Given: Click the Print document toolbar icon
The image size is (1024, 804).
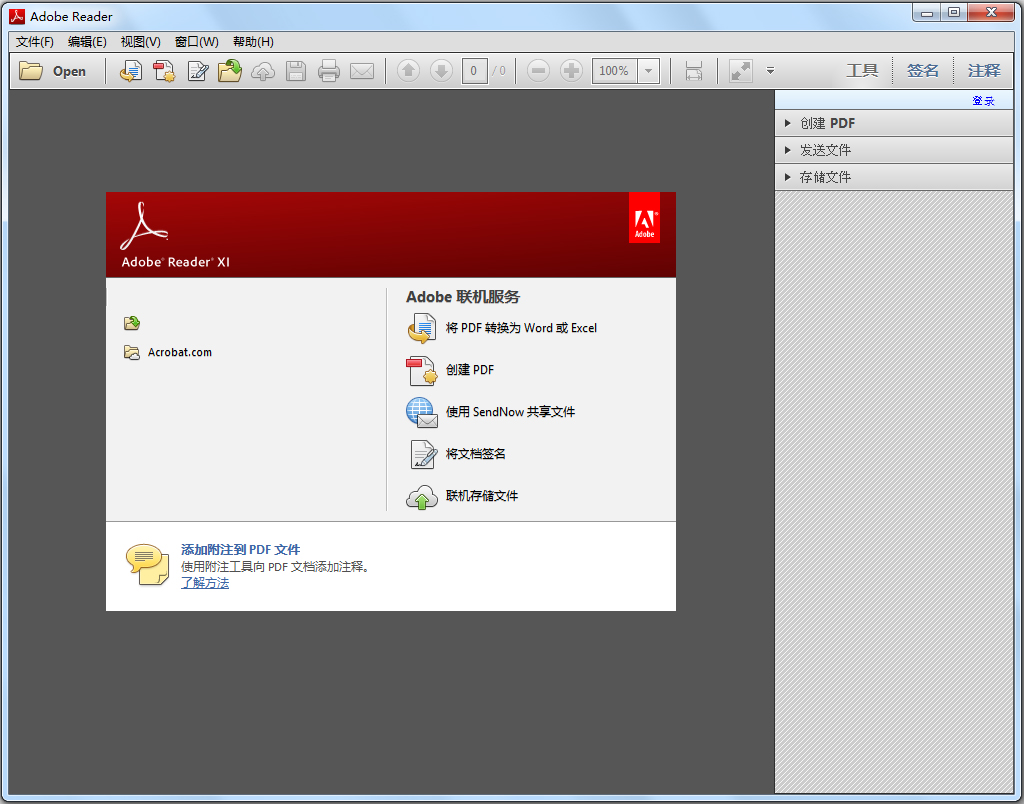Looking at the screenshot, I should 328,71.
